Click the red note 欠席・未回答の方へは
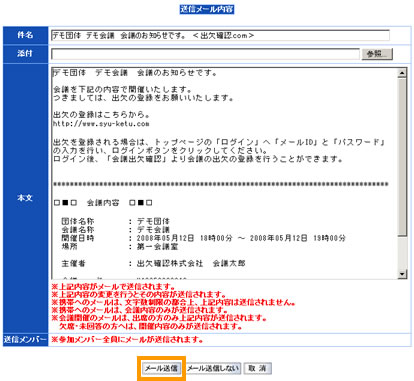This screenshot has width=414, height=381. [151, 326]
